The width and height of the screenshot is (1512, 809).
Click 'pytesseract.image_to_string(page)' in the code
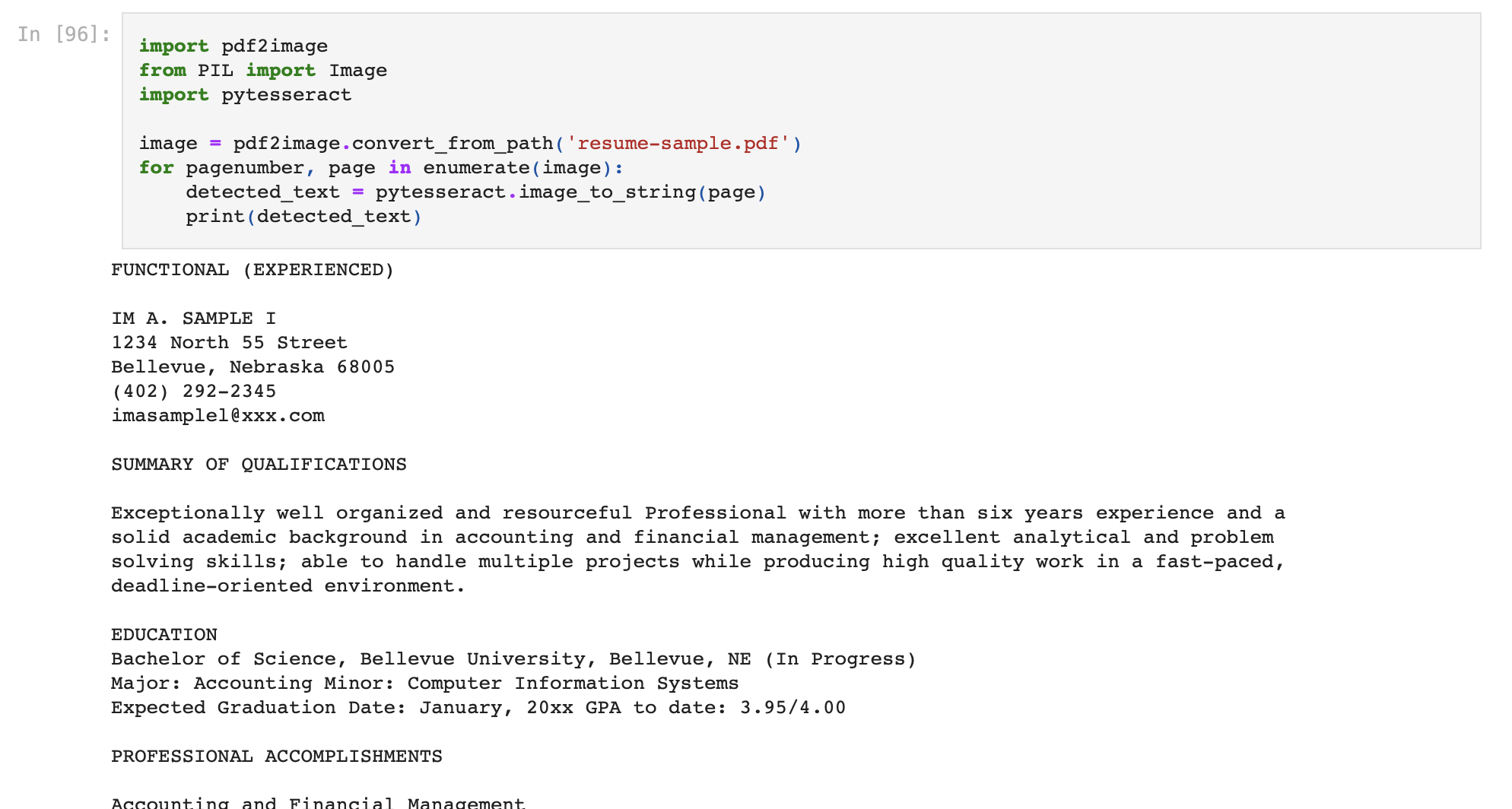tap(570, 192)
